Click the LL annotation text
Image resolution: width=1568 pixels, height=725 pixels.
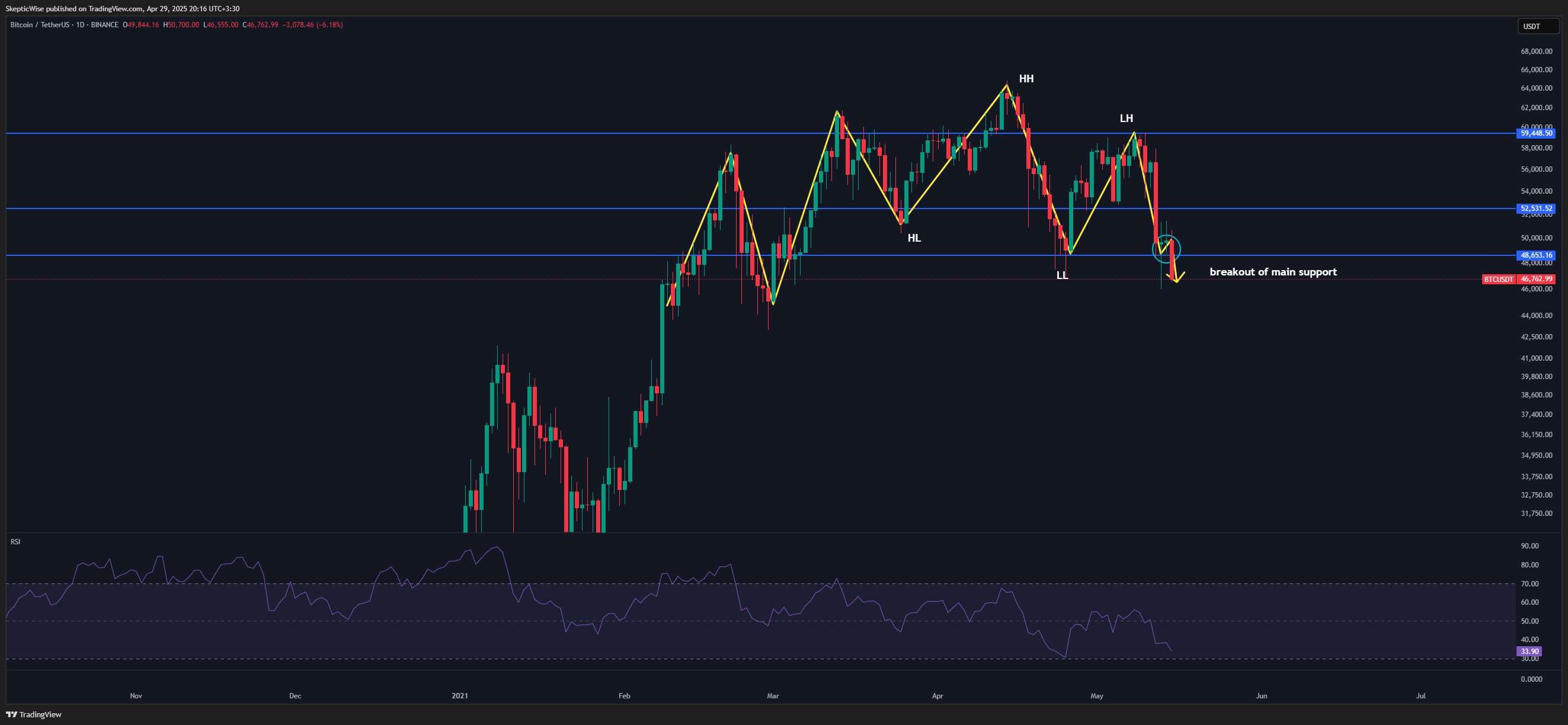pyautogui.click(x=1062, y=275)
